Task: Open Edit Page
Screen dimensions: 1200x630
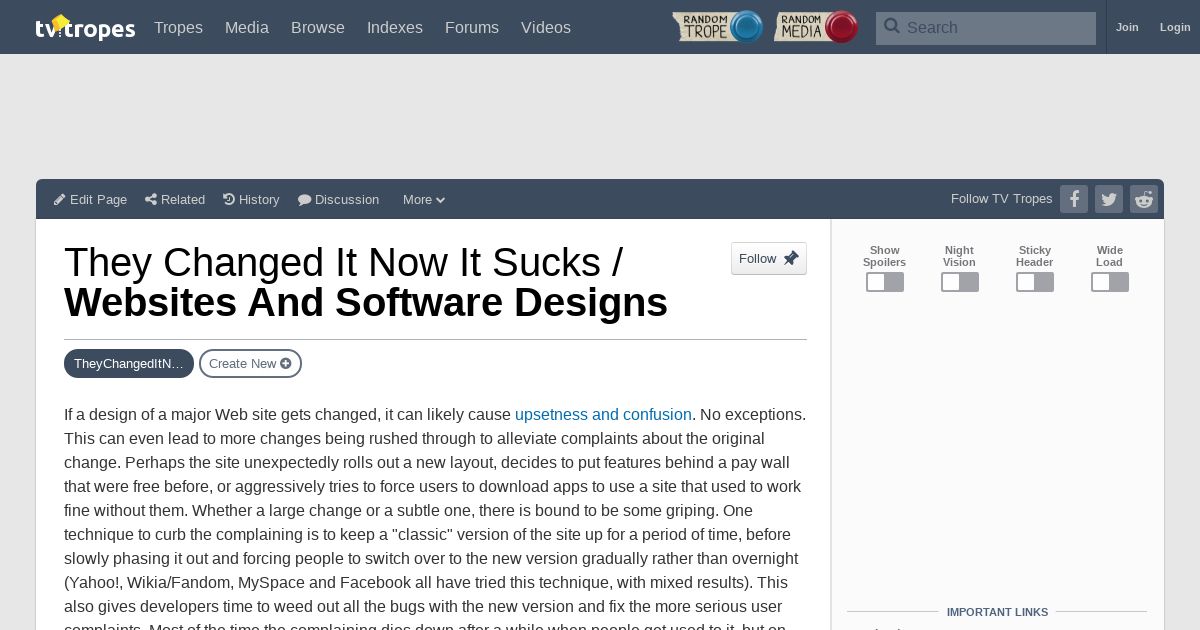Action: (x=91, y=199)
